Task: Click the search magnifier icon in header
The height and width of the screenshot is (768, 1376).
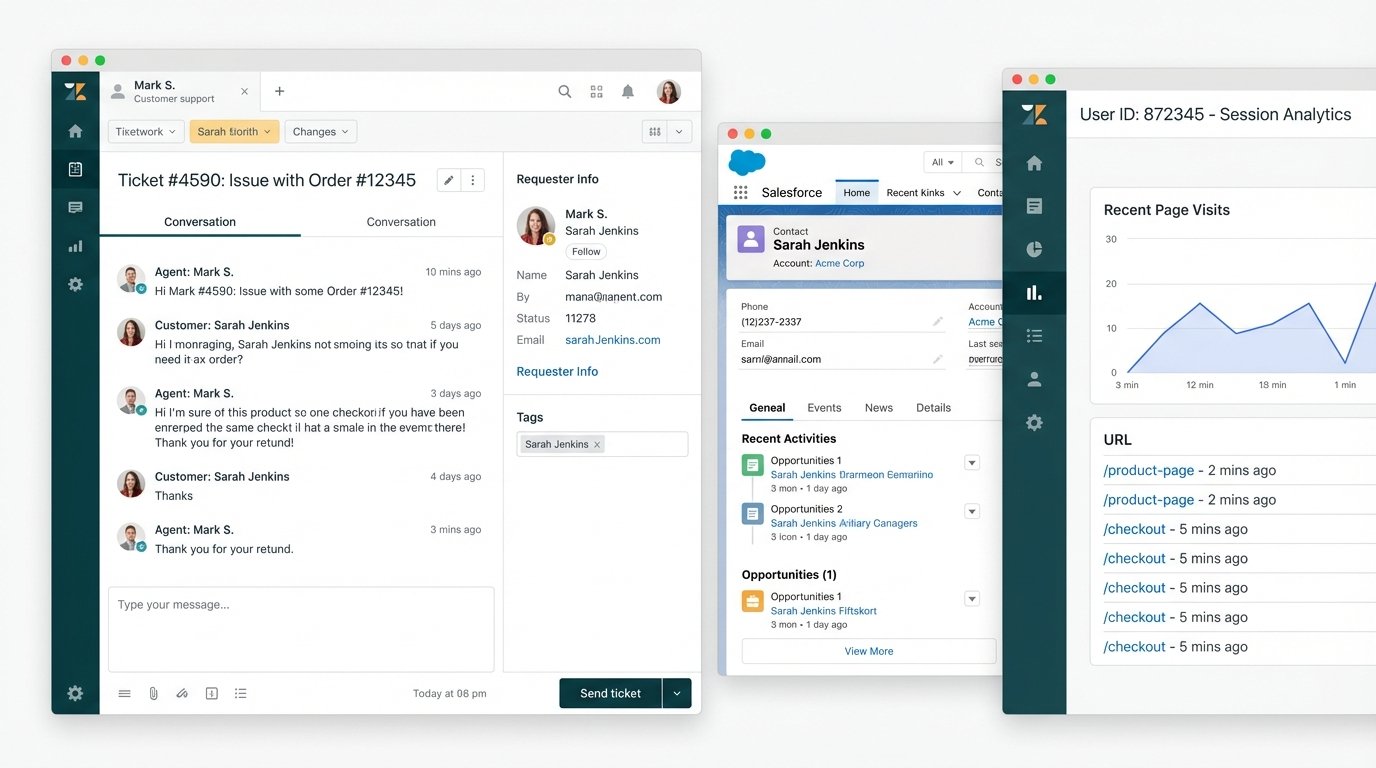Action: pyautogui.click(x=565, y=92)
